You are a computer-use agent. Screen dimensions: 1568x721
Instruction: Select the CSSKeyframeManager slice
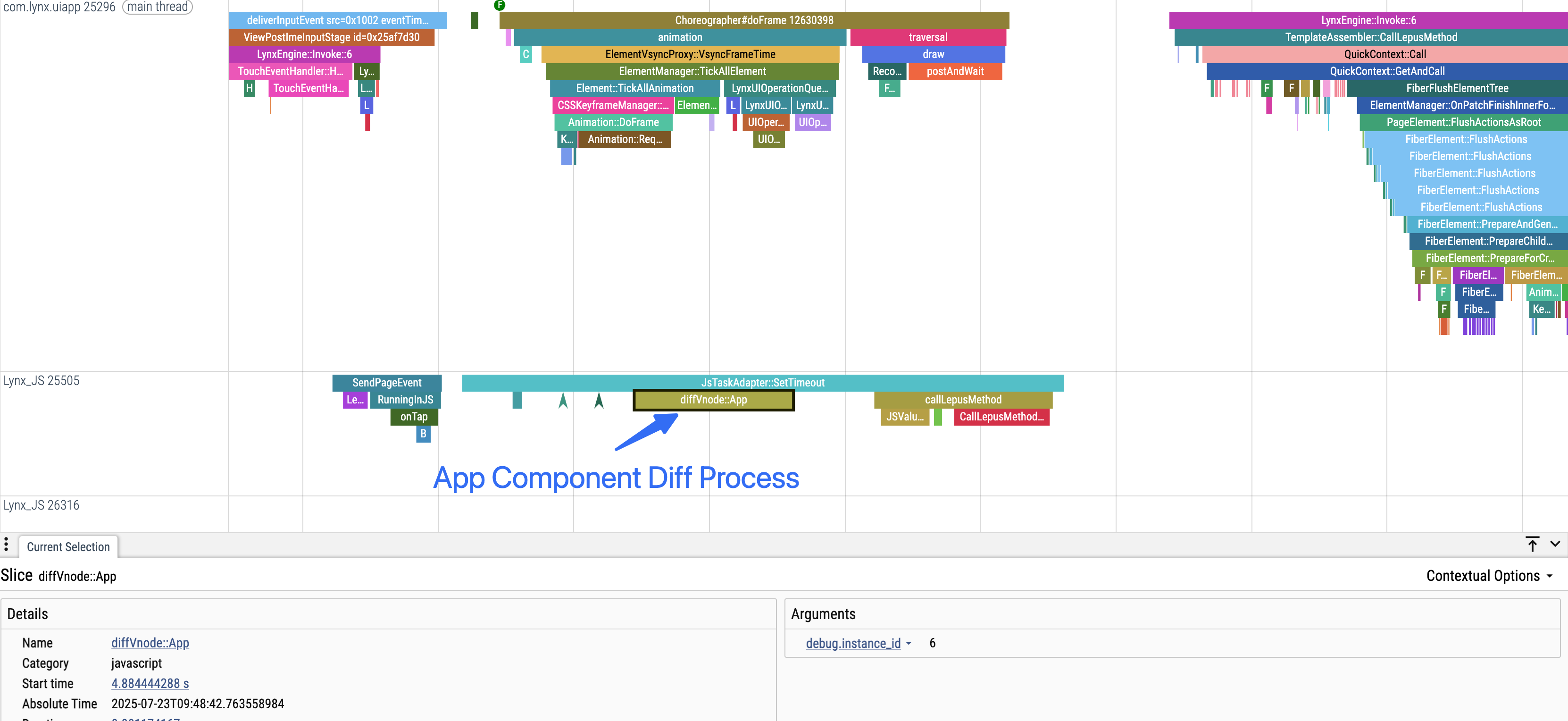(x=613, y=106)
